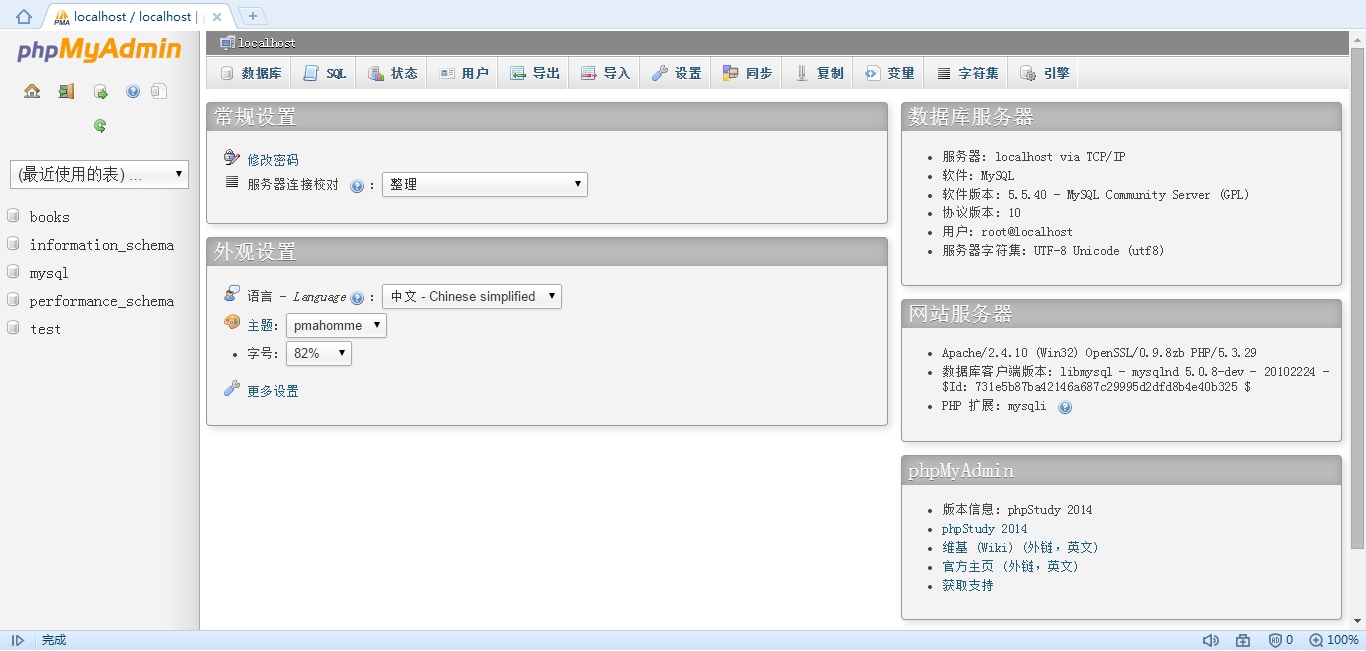The image size is (1366, 651).
Task: Click the phpMyAdmin logo
Action: click(x=99, y=50)
